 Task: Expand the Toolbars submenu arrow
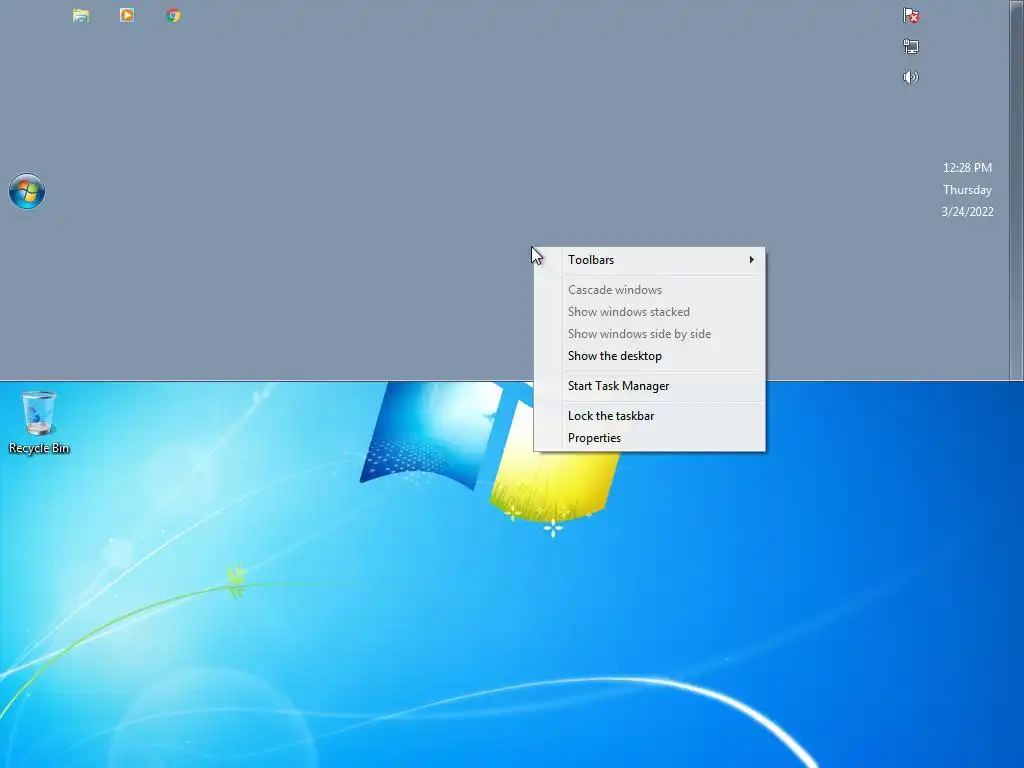[752, 260]
